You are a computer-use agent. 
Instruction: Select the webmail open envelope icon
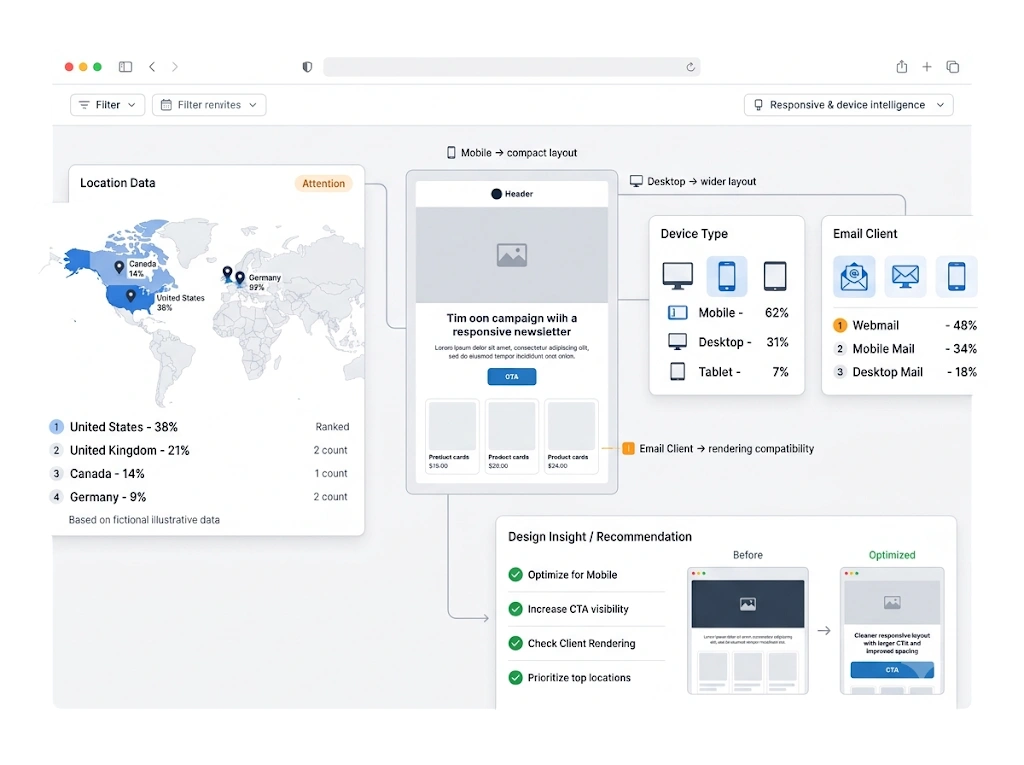(854, 276)
